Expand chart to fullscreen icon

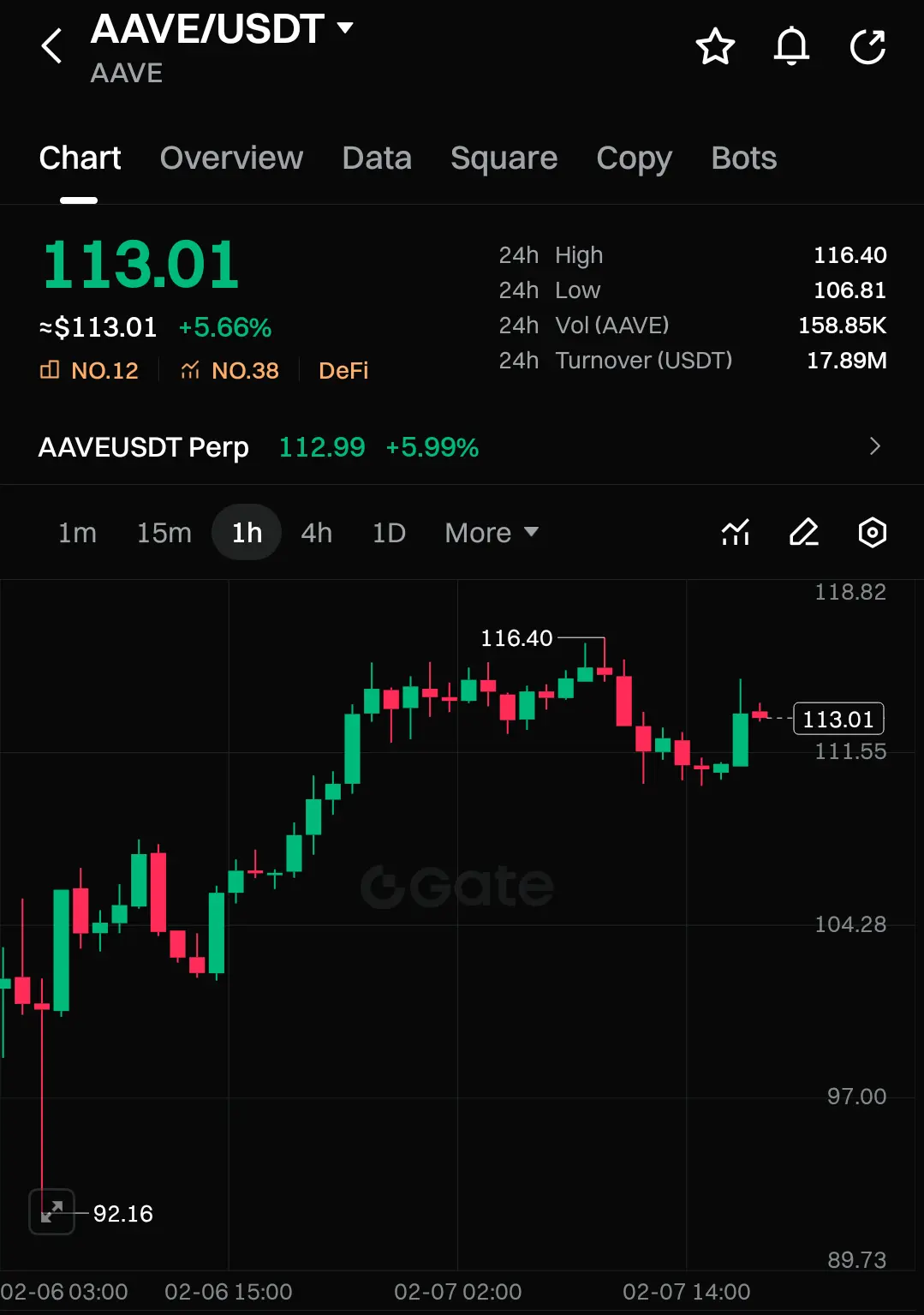click(x=52, y=1211)
